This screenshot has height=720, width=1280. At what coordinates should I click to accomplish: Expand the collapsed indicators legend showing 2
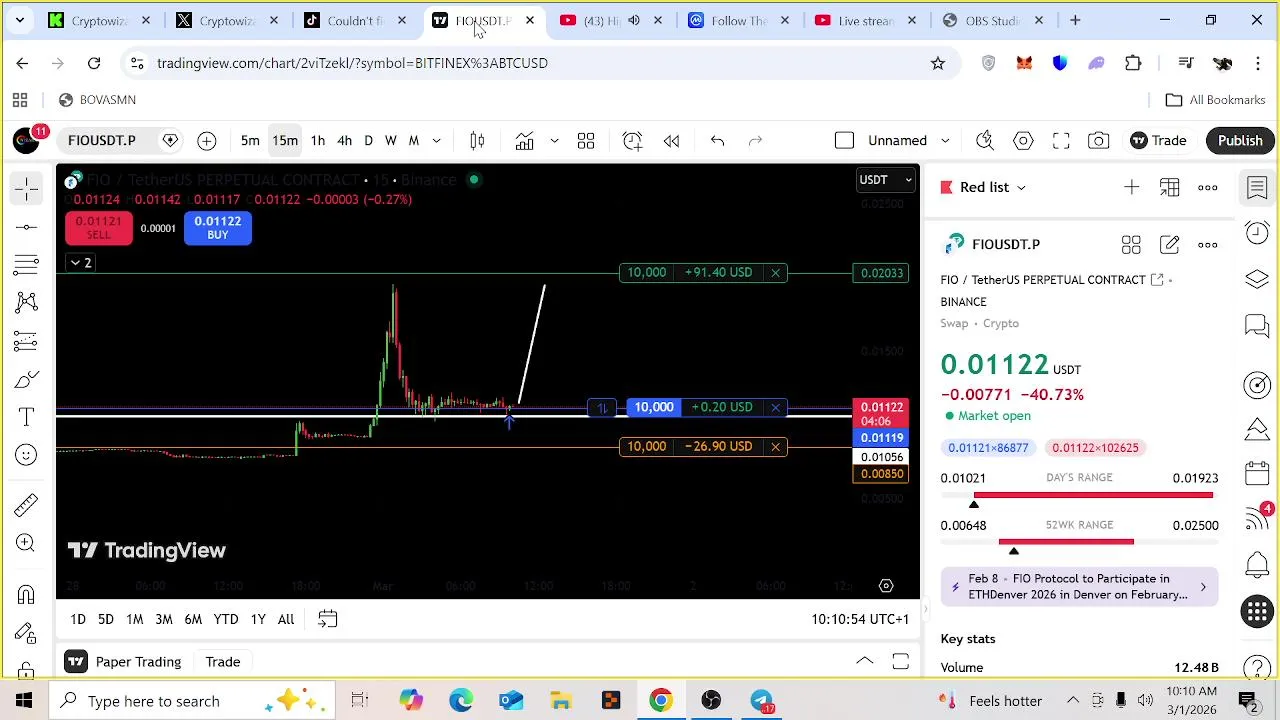point(80,263)
